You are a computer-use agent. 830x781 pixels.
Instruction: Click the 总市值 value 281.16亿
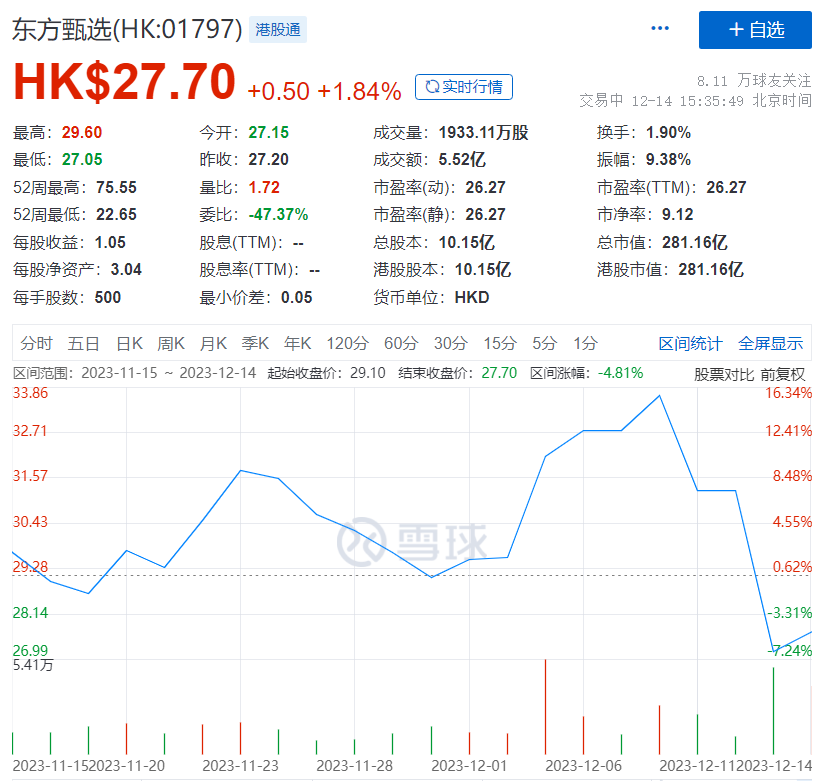[695, 243]
